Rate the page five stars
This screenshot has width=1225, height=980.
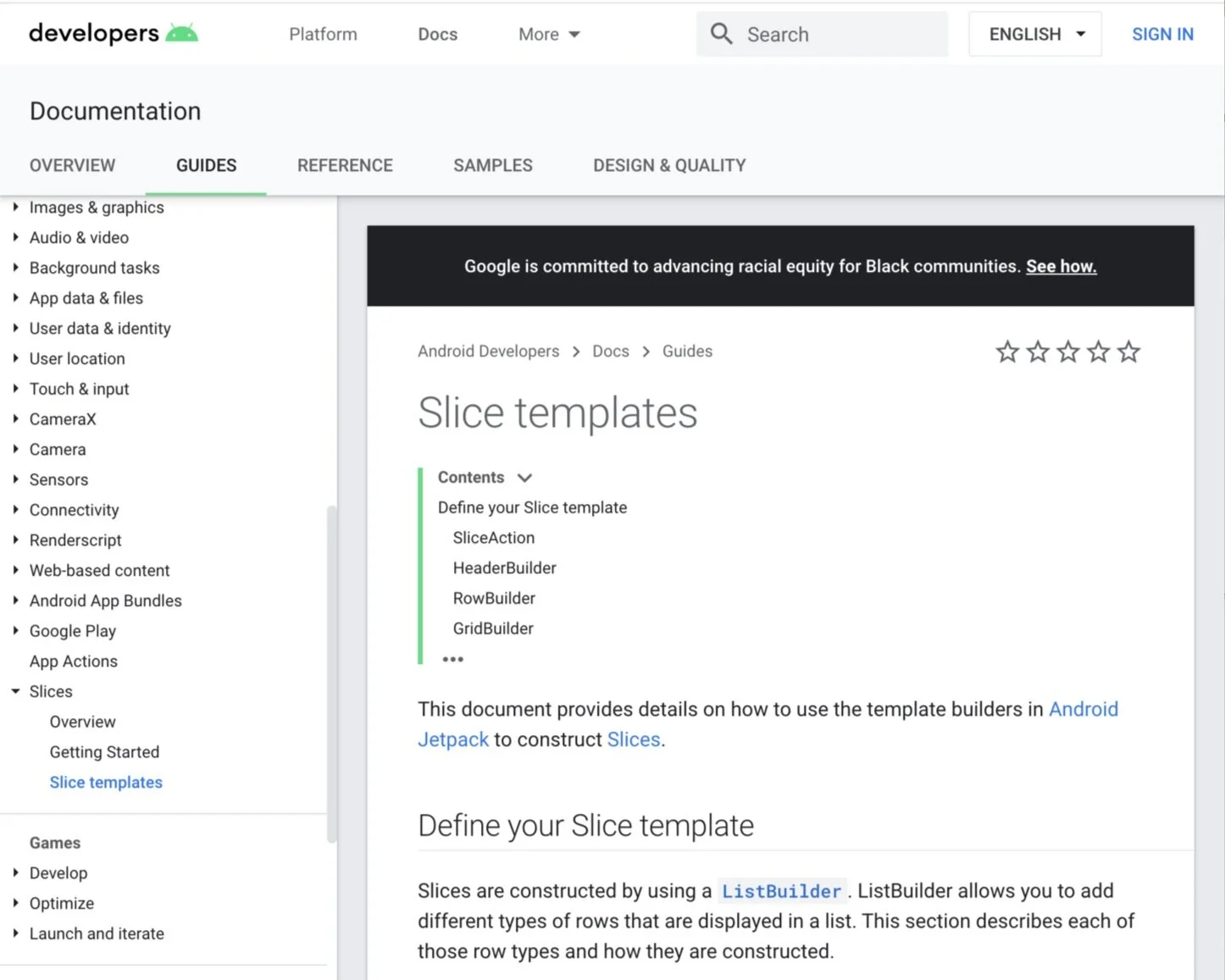tap(1129, 352)
